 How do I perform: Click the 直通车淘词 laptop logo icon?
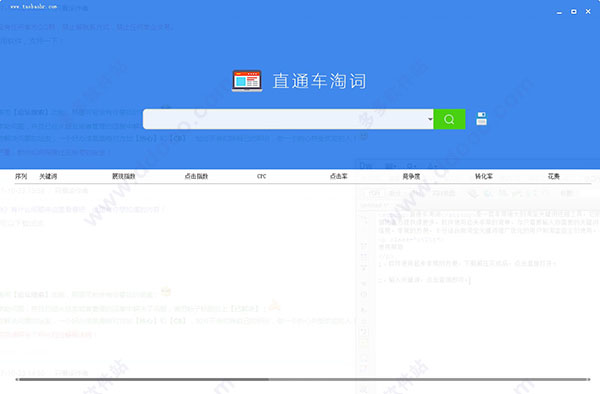coord(247,81)
